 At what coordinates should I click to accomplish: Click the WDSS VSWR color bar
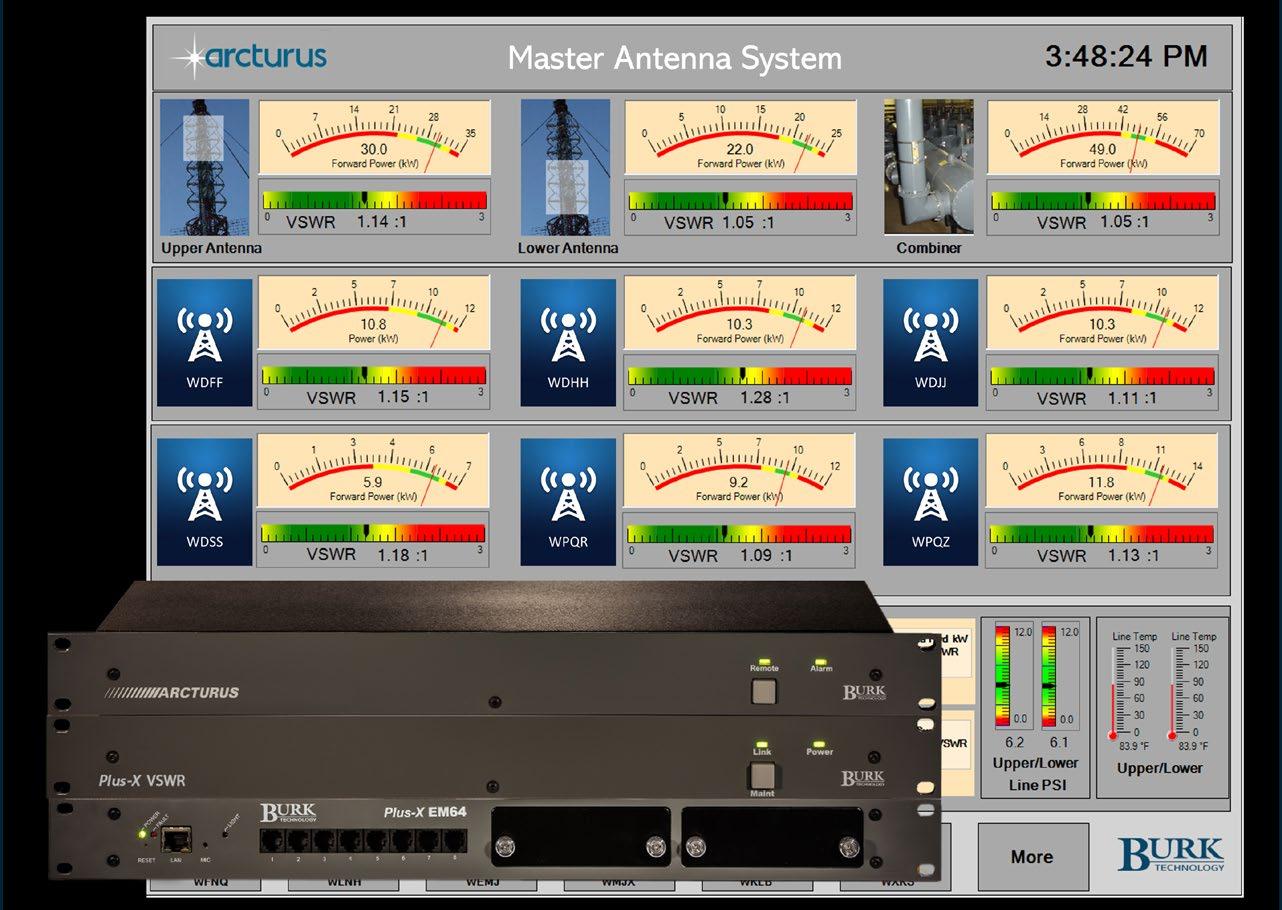pyautogui.click(x=374, y=533)
